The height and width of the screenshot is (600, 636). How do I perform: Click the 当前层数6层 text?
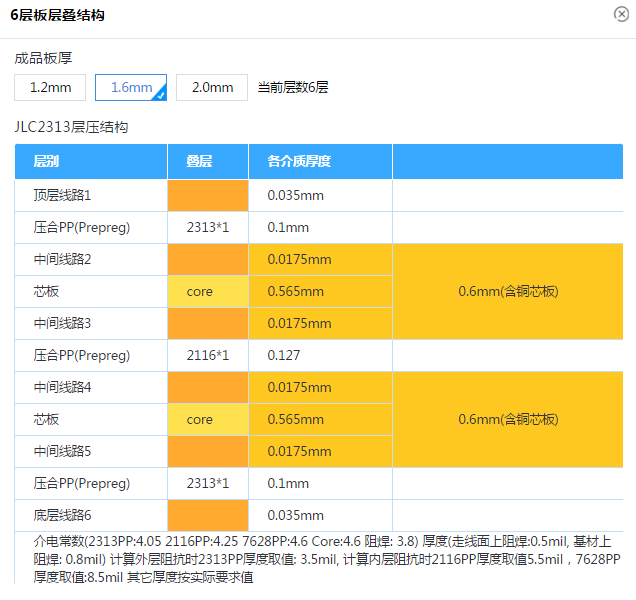click(293, 87)
